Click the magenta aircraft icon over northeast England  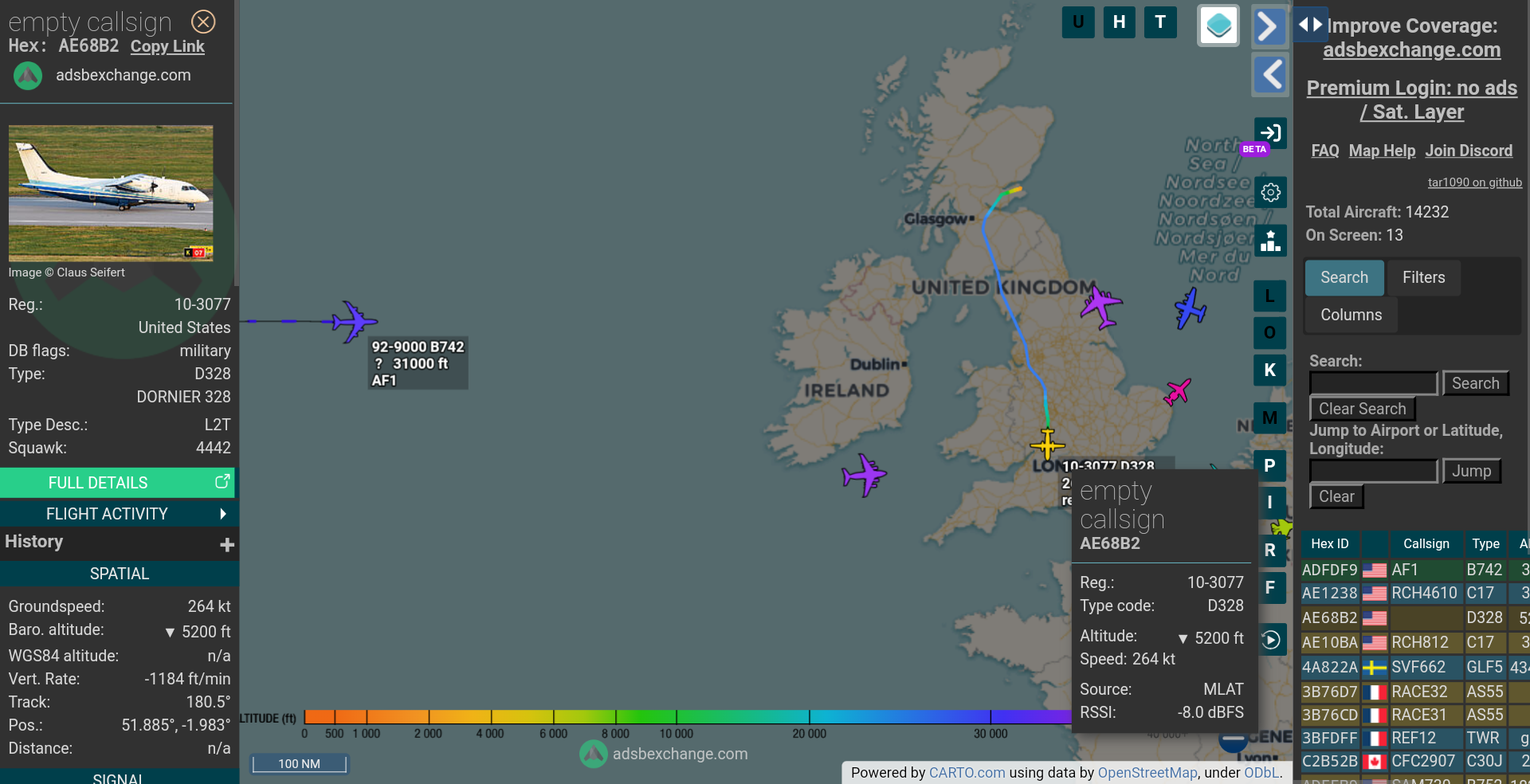coord(1101,306)
